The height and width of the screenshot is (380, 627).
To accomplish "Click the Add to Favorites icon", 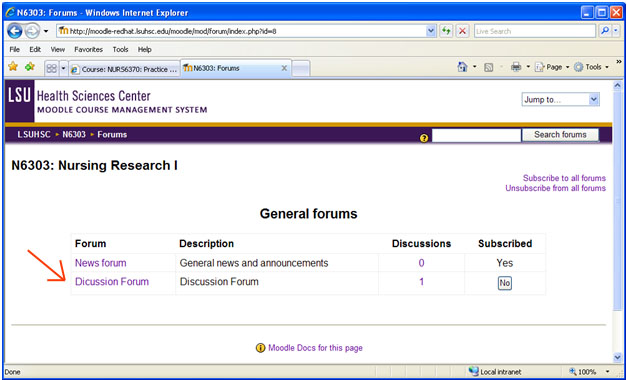I will coord(30,67).
